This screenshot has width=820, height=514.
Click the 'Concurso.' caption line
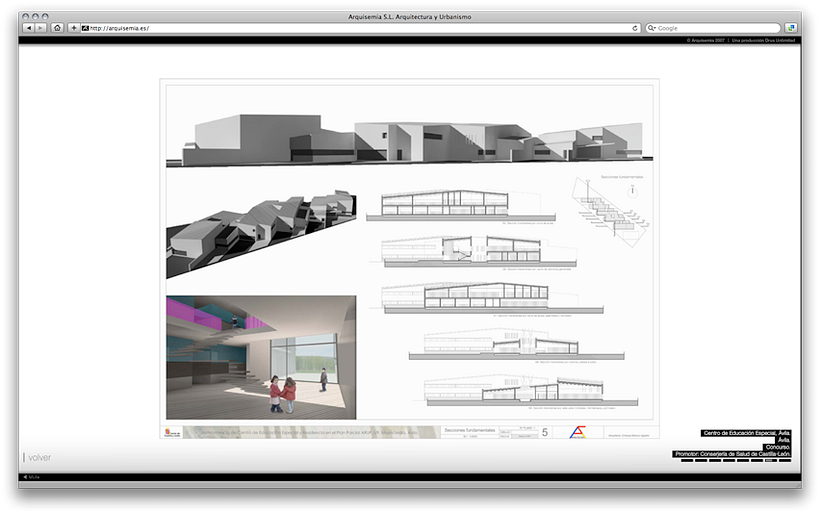click(x=778, y=447)
